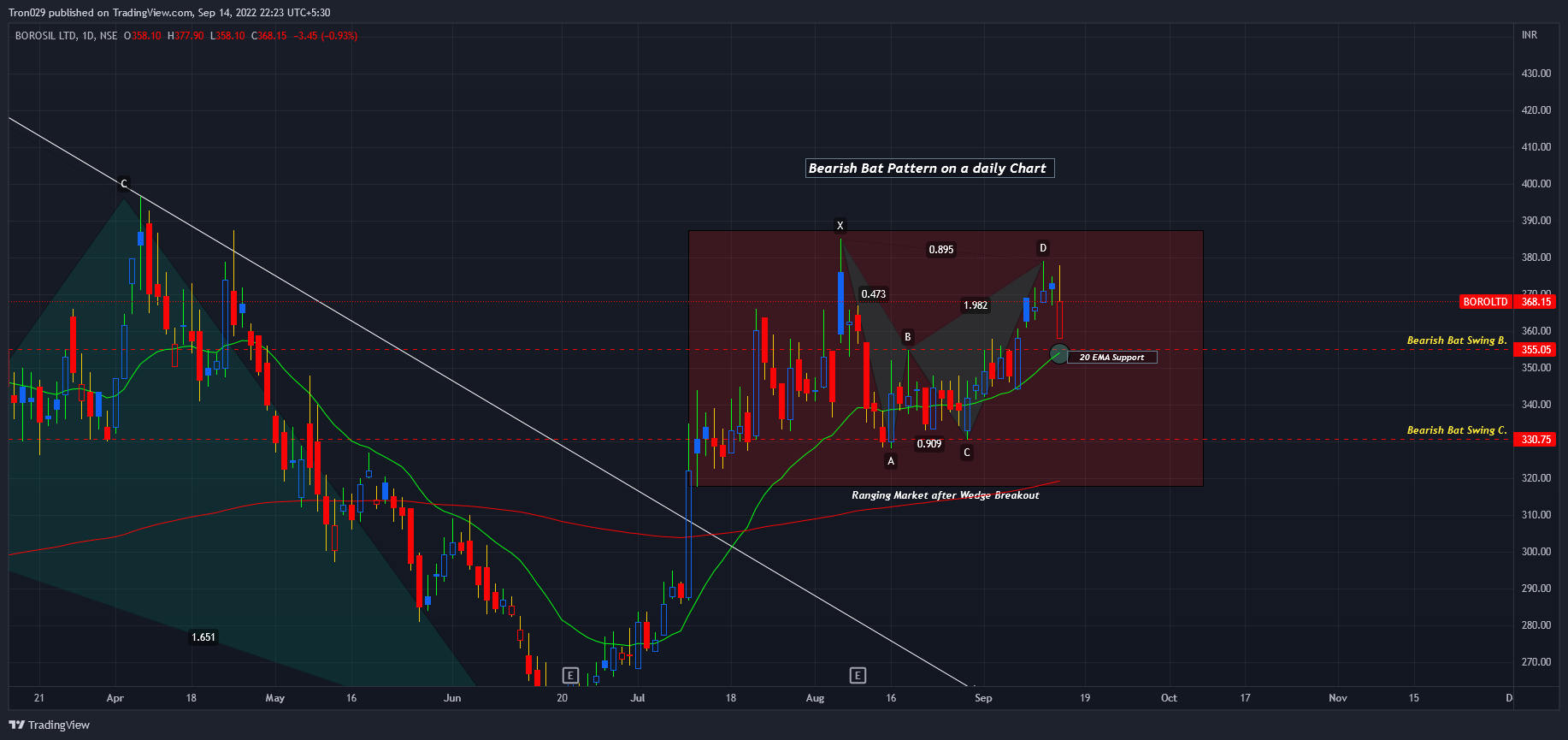Click the 'Ranging Market after Wedge Breakout' text
1568x740 pixels.
pyautogui.click(x=946, y=495)
